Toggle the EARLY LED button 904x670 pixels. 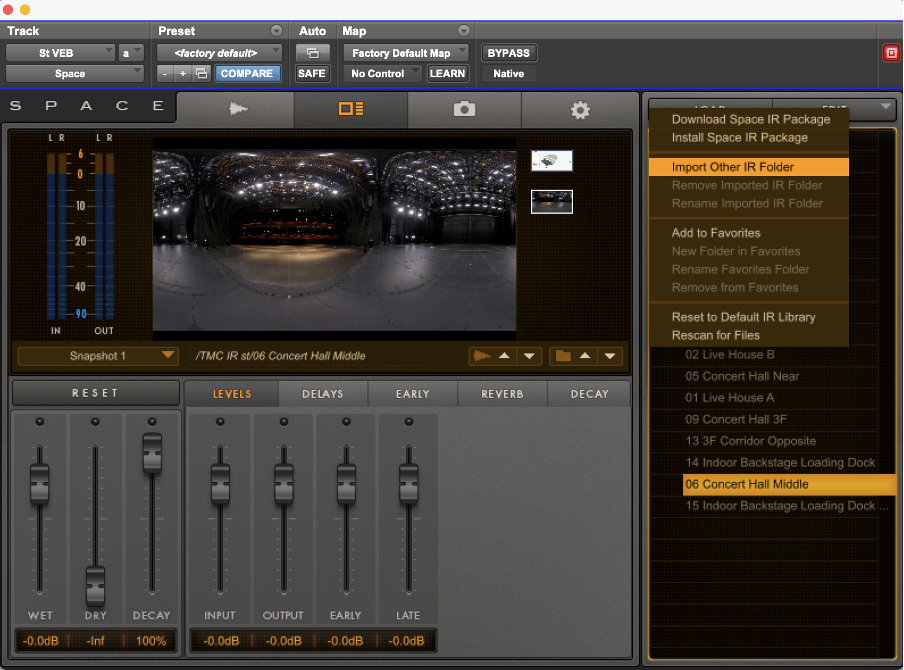tap(346, 422)
